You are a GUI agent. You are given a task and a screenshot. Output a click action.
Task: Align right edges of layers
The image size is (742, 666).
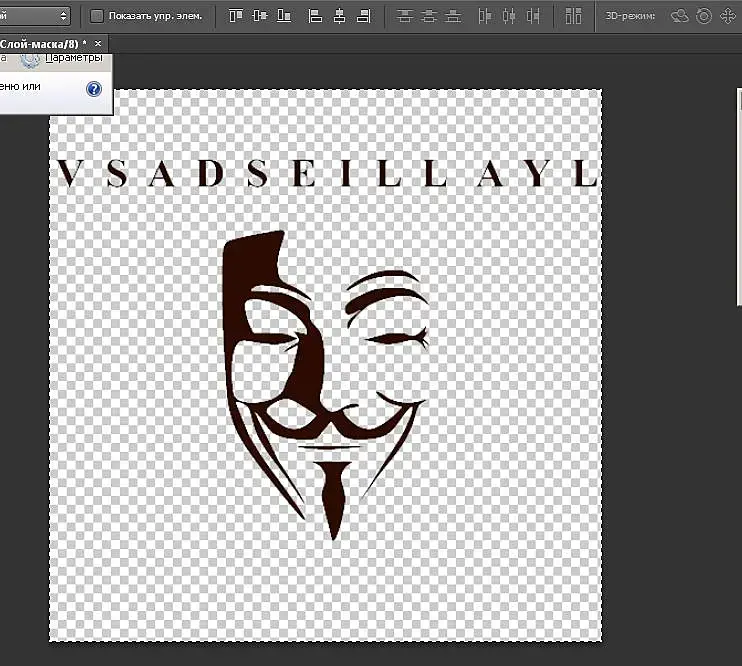click(363, 16)
